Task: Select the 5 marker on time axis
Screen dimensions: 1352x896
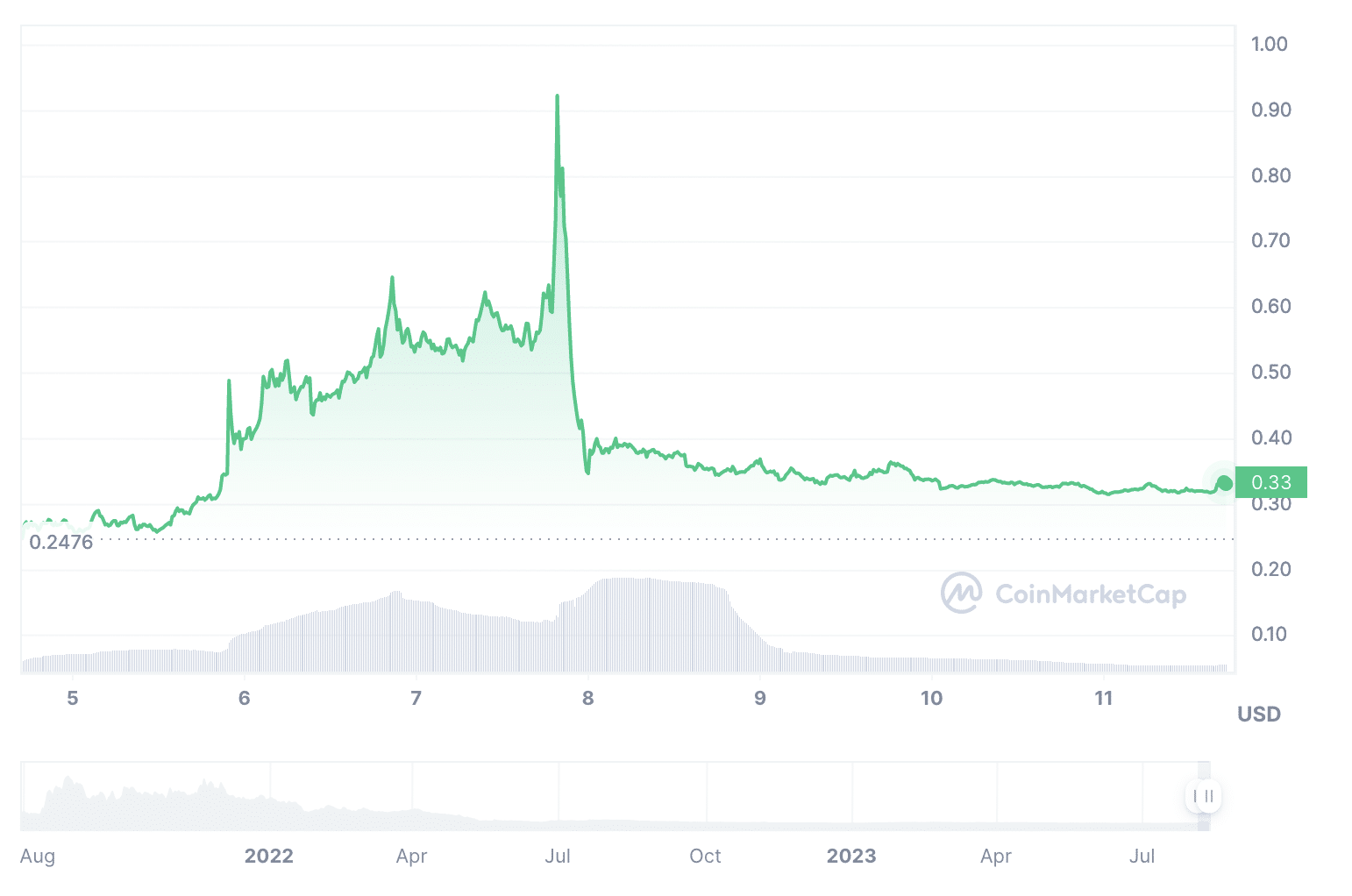Action: (73, 698)
